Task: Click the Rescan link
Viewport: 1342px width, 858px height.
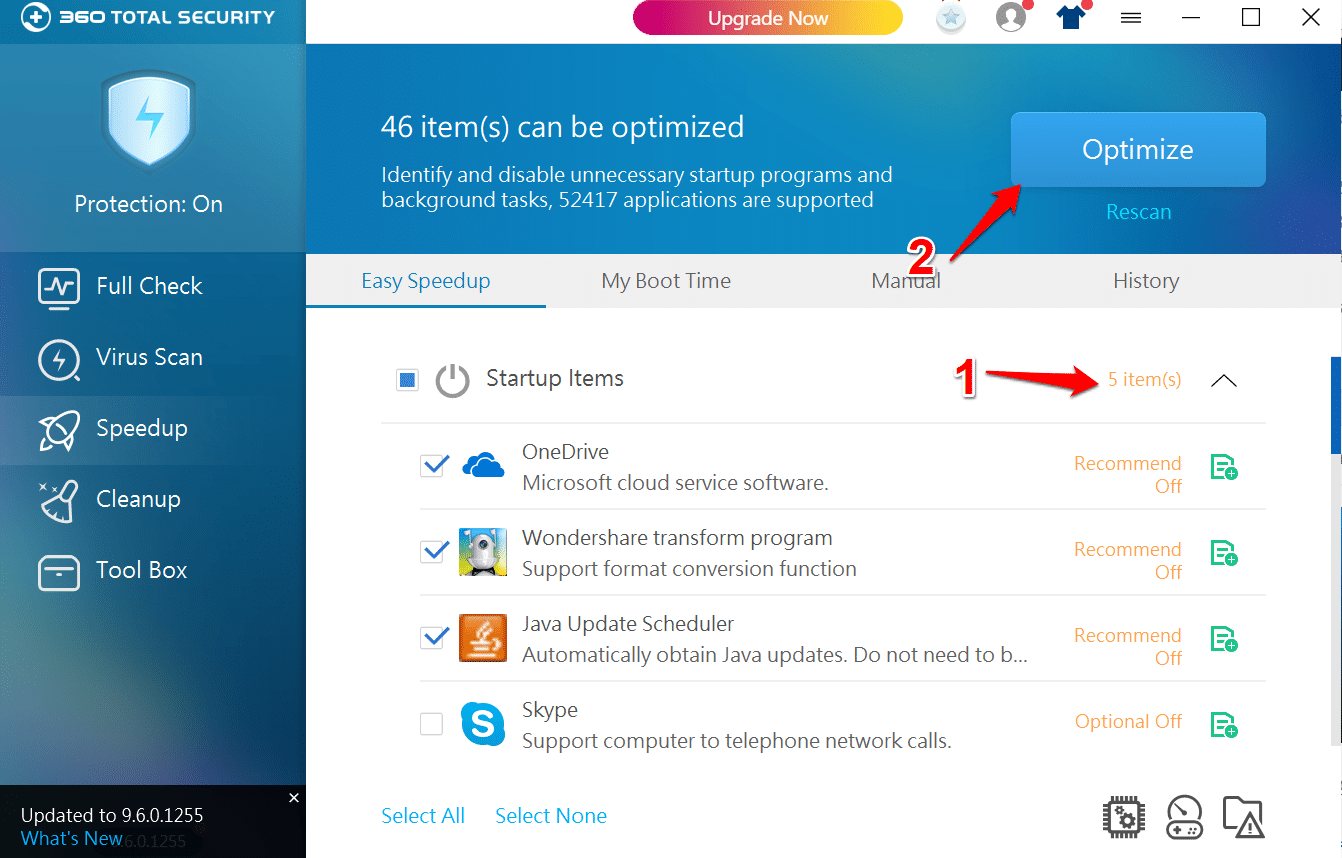Action: pyautogui.click(x=1138, y=212)
